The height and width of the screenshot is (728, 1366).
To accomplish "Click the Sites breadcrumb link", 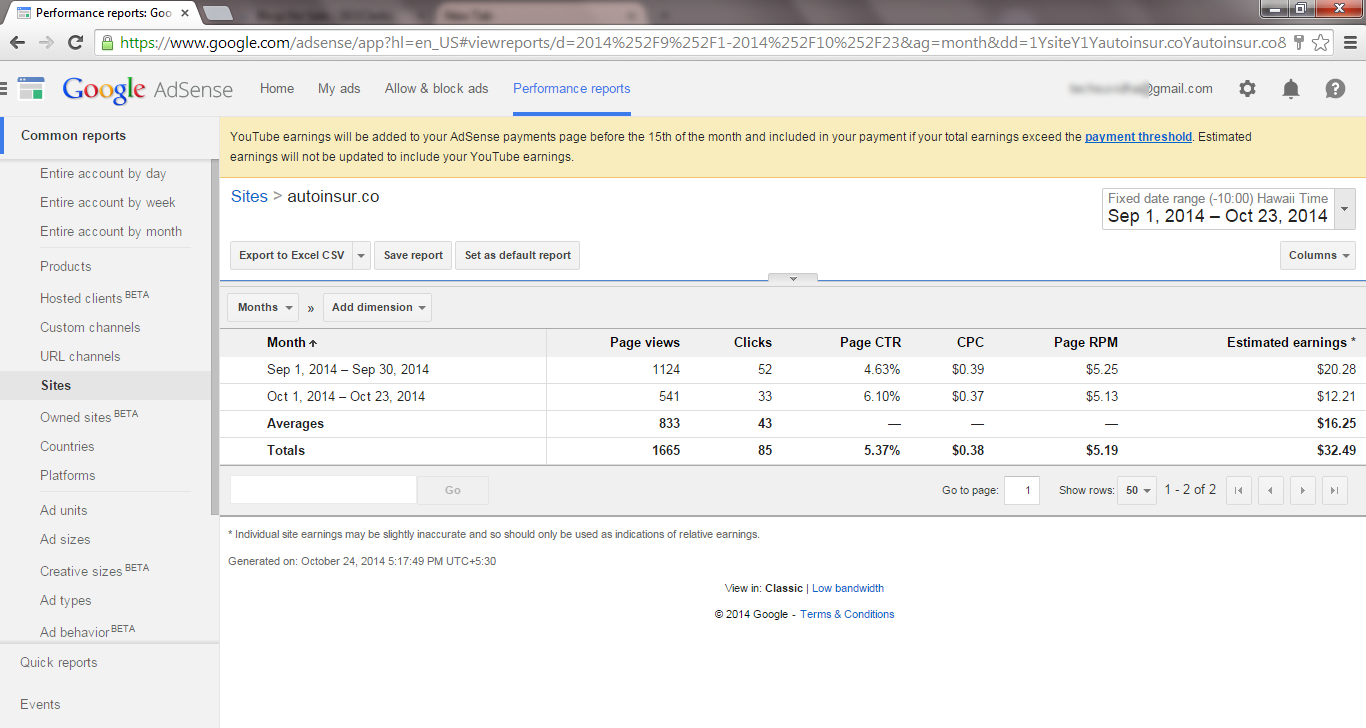I will pyautogui.click(x=249, y=196).
